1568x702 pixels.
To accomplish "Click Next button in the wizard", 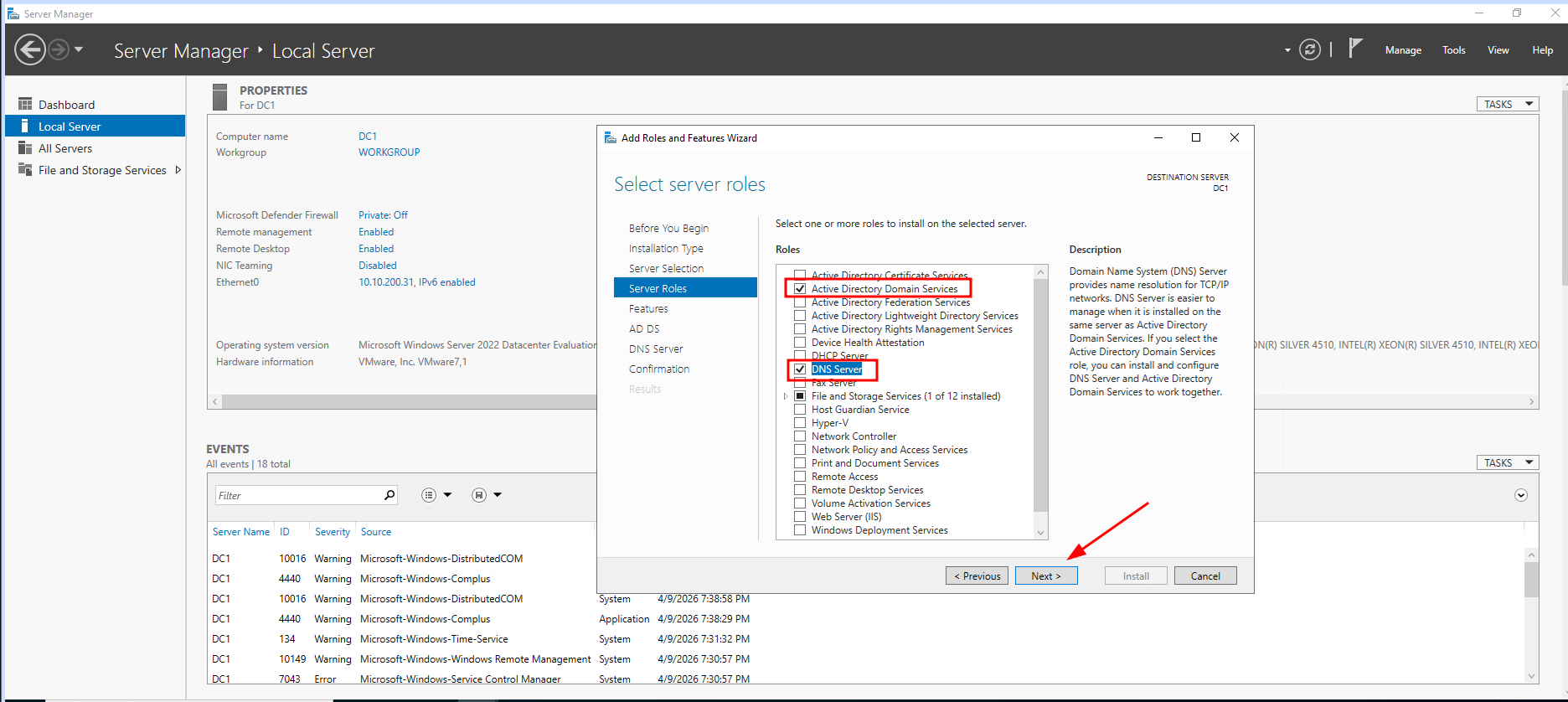I will click(x=1045, y=576).
